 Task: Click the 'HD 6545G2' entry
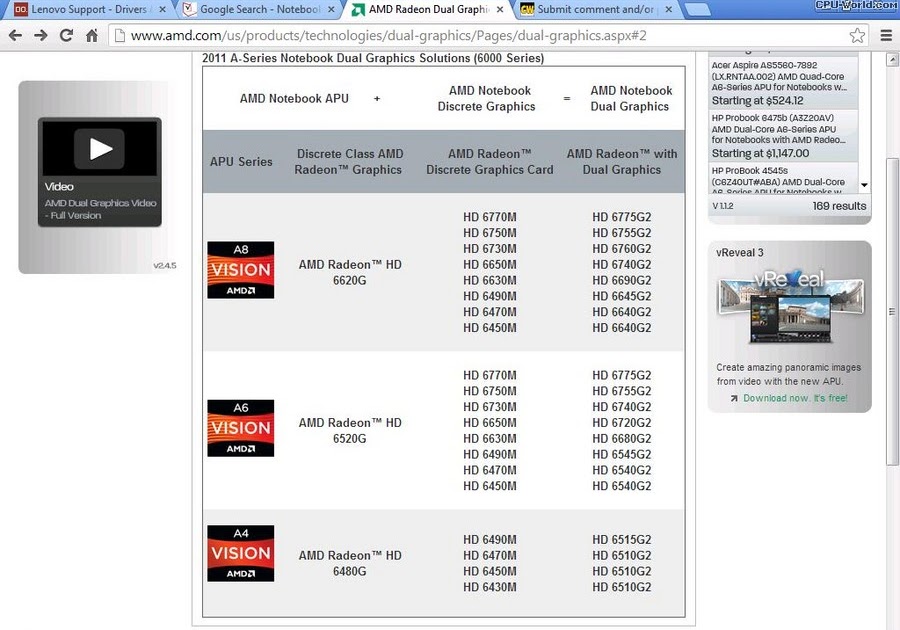click(x=622, y=454)
